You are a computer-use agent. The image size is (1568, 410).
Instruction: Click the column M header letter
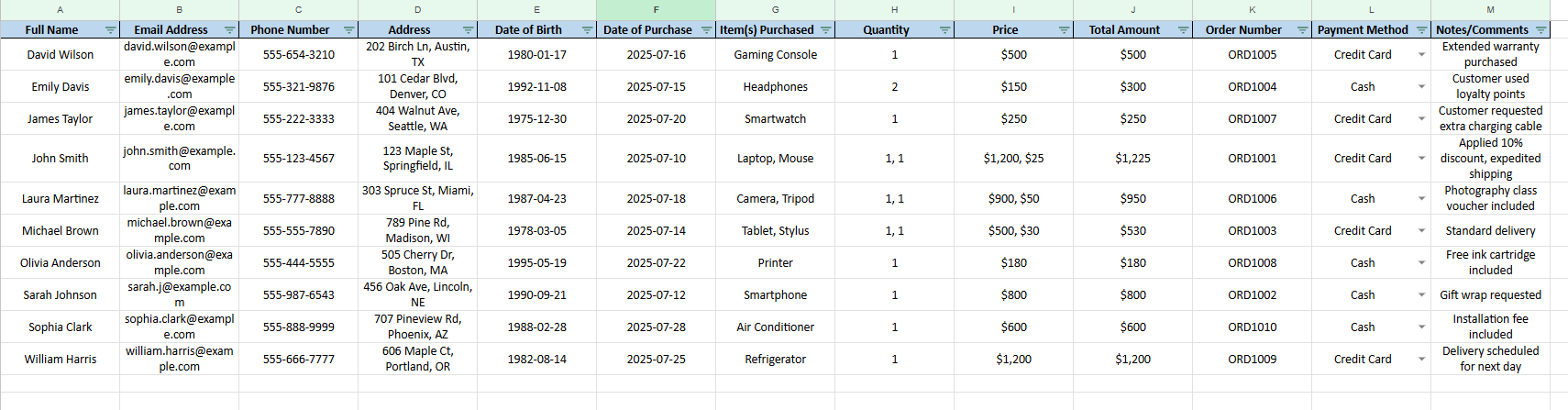point(1490,9)
